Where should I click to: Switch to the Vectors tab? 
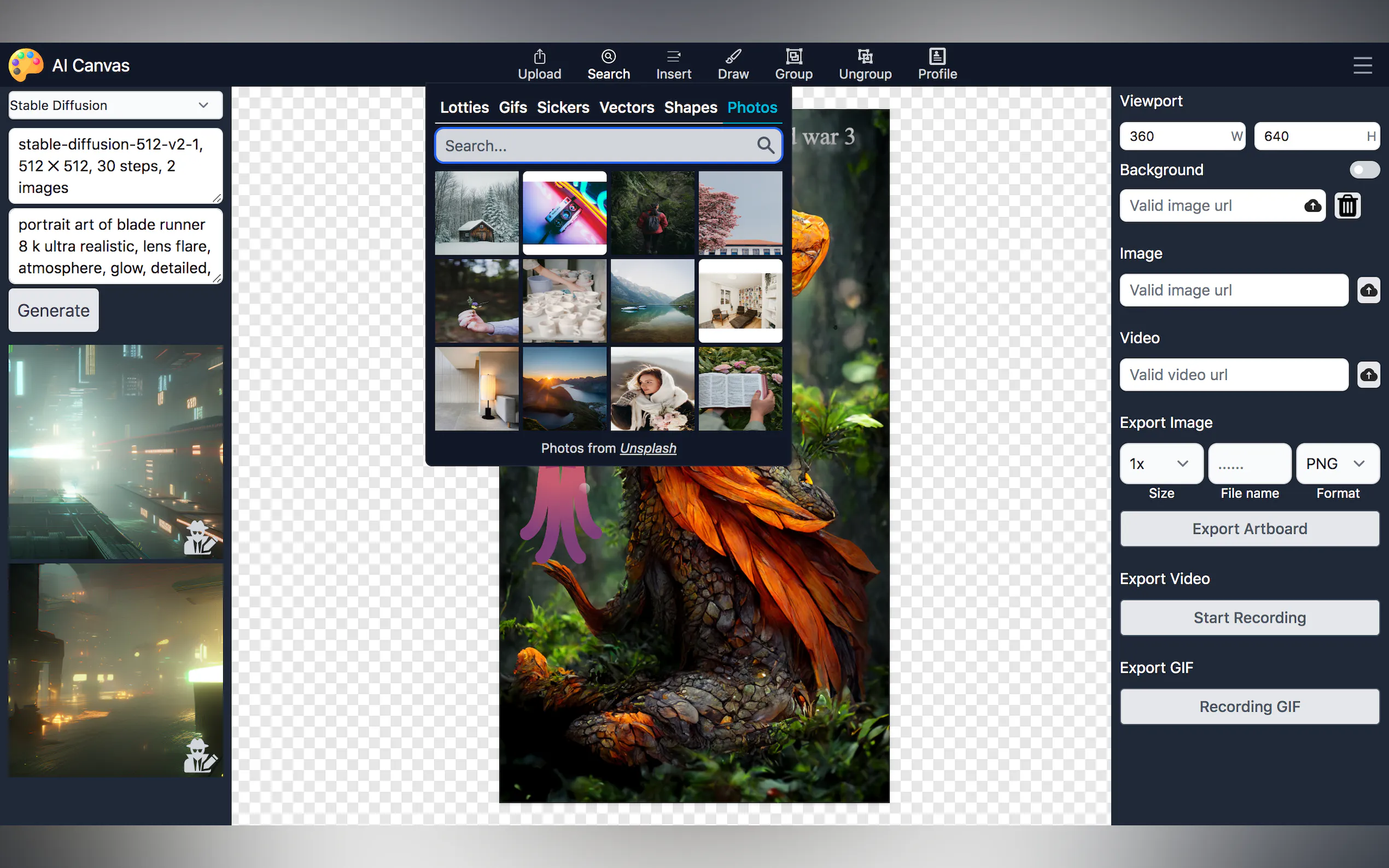626,107
